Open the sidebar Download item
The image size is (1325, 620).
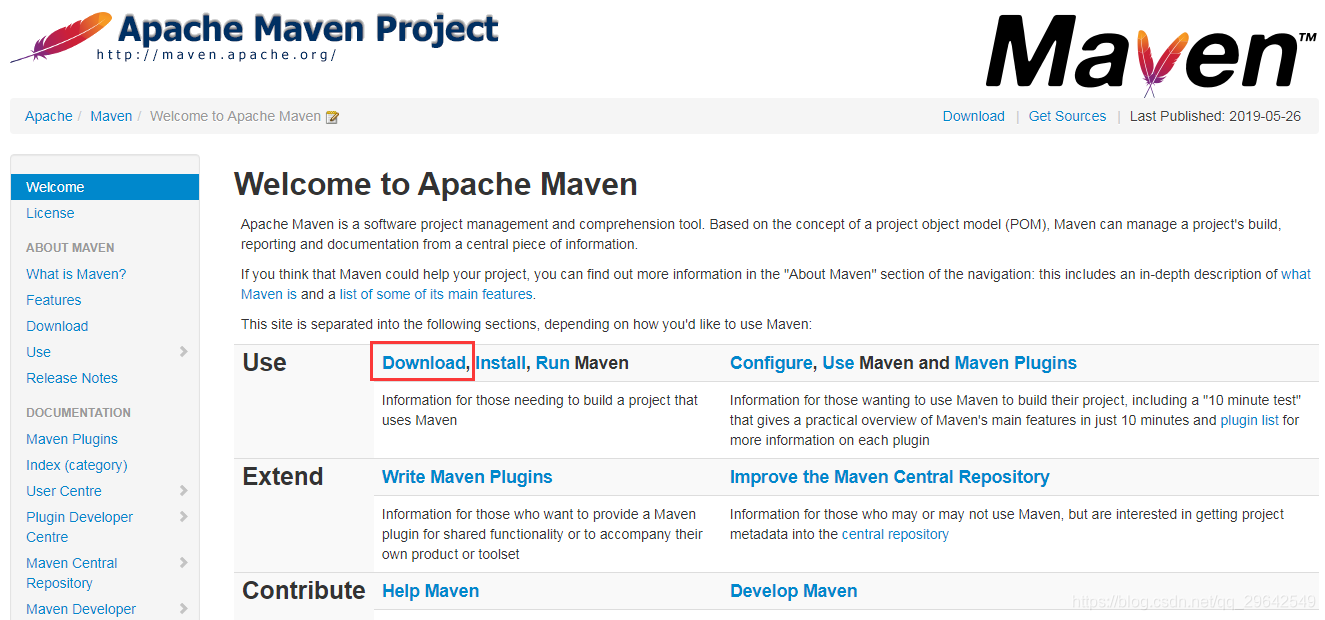57,326
